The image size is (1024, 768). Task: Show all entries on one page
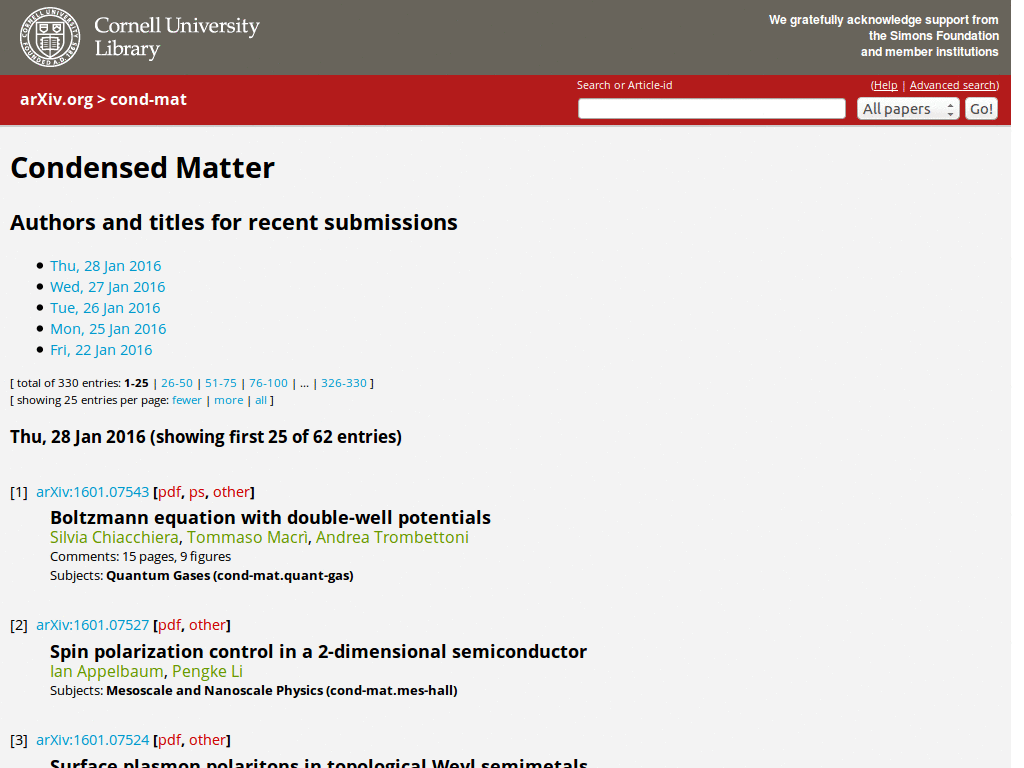coord(260,399)
